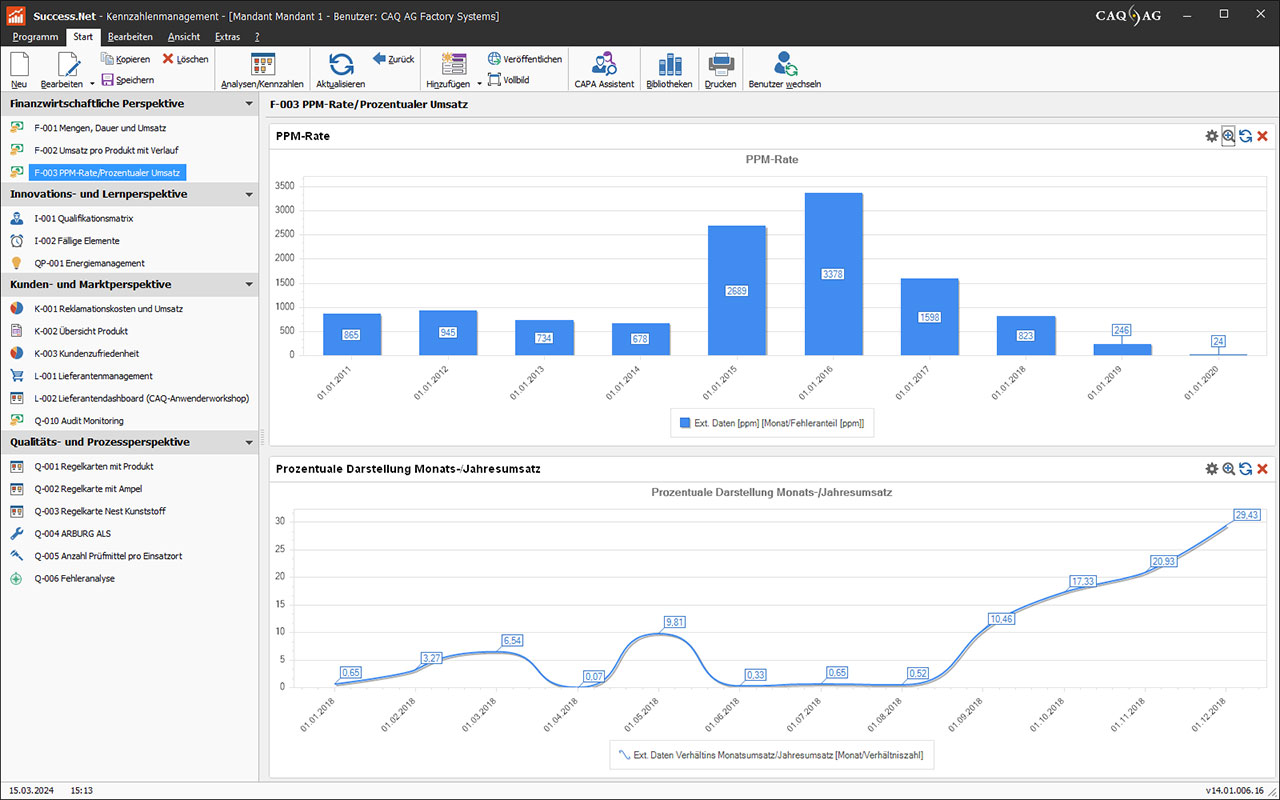
Task: Click the Bibliotheken books icon
Action: [669, 65]
